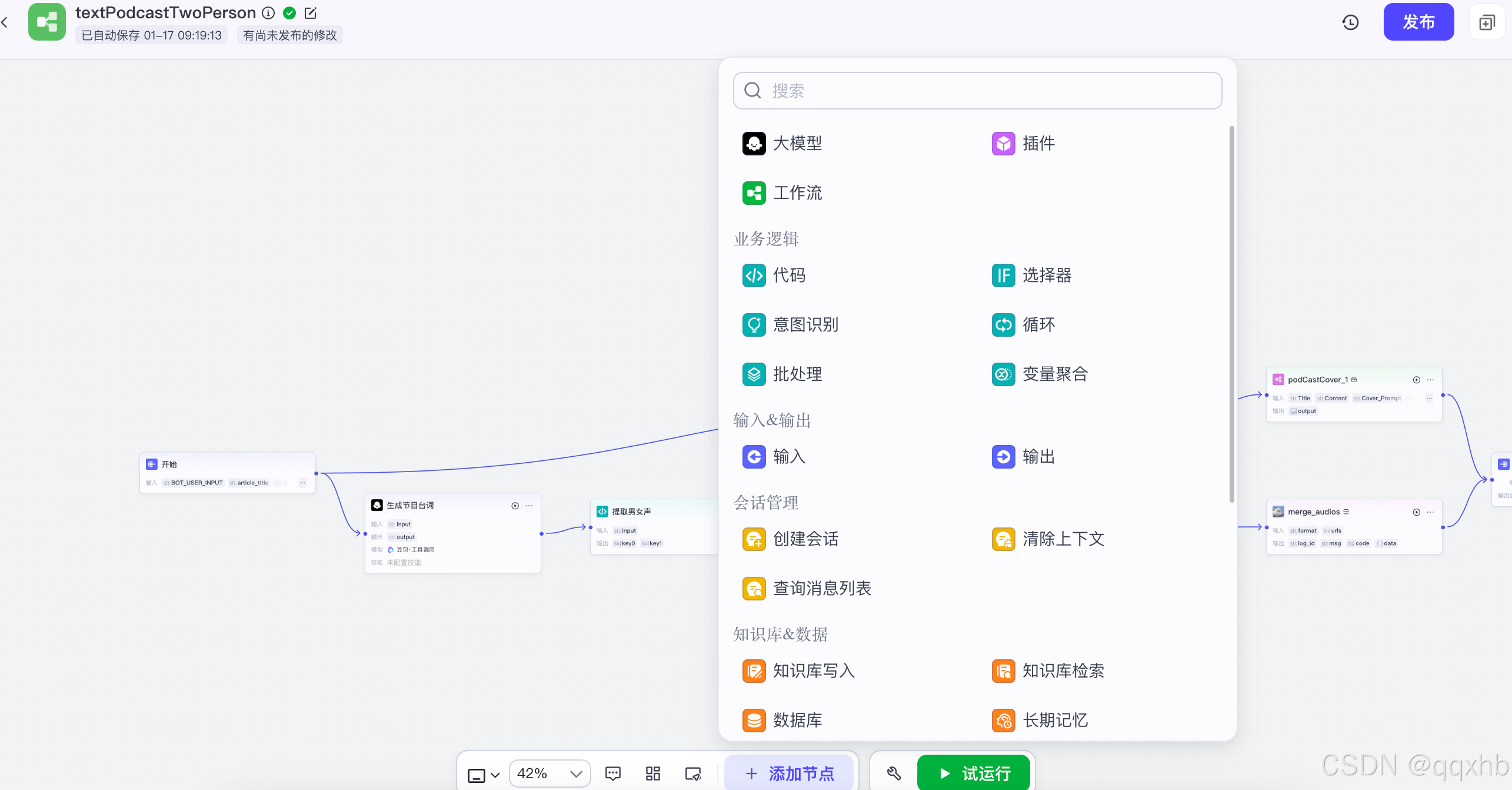Click the version history clock icon
1512x790 pixels.
[1350, 22]
